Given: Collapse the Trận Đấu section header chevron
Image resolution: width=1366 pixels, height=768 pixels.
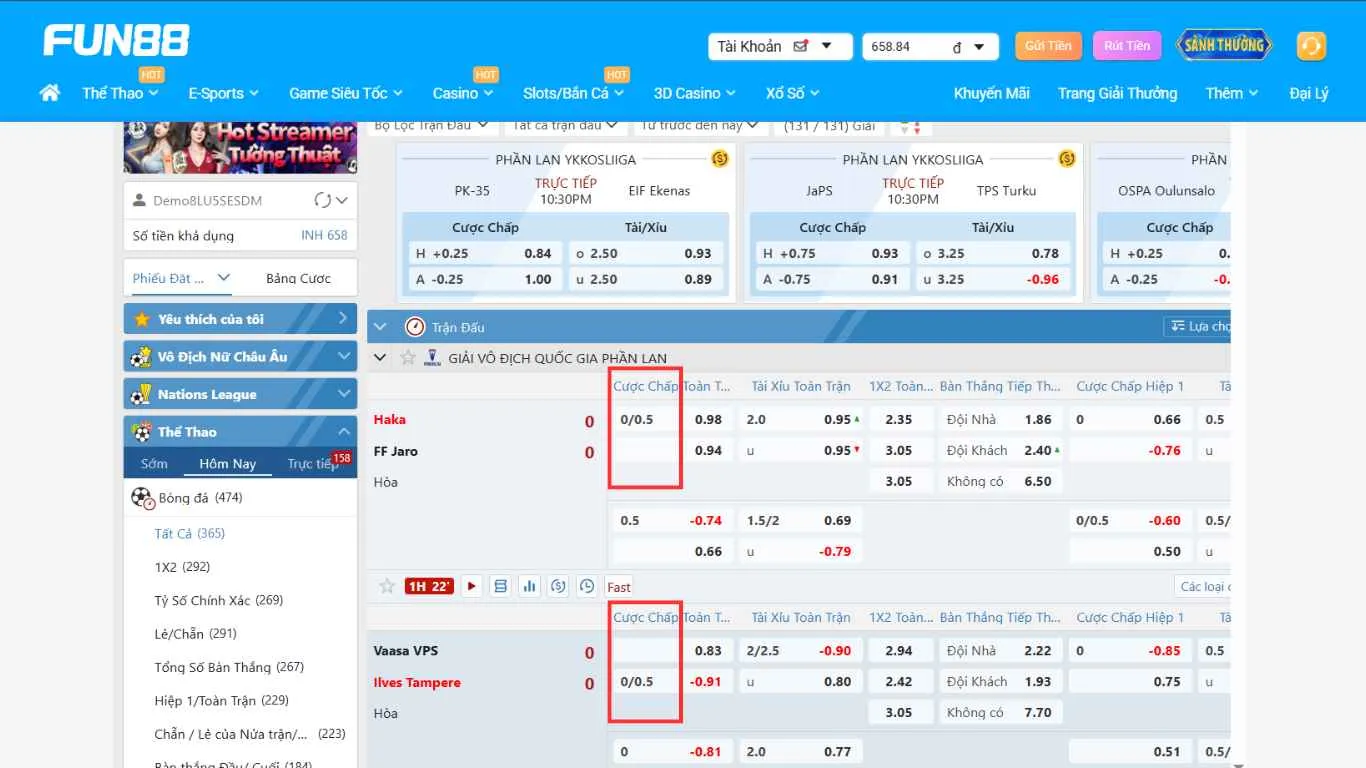Looking at the screenshot, I should tap(380, 327).
